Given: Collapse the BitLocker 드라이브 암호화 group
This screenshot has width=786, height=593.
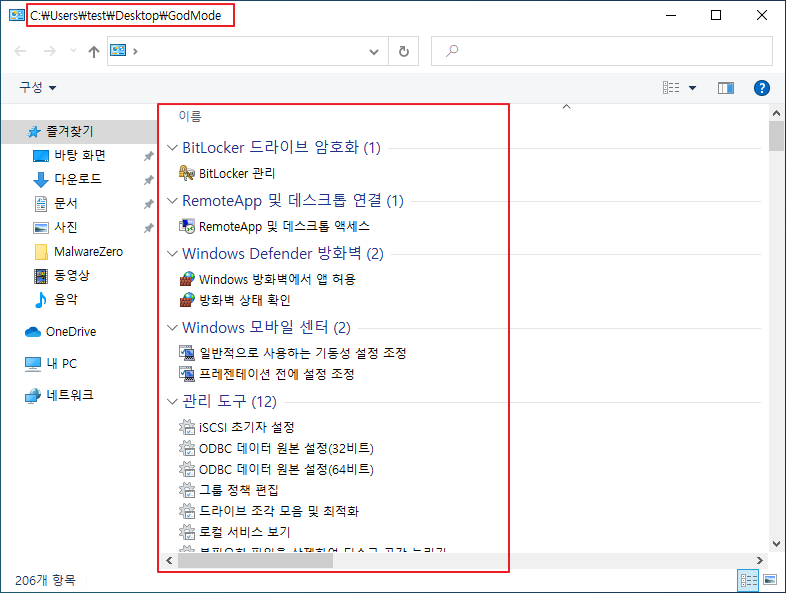Looking at the screenshot, I should (172, 148).
